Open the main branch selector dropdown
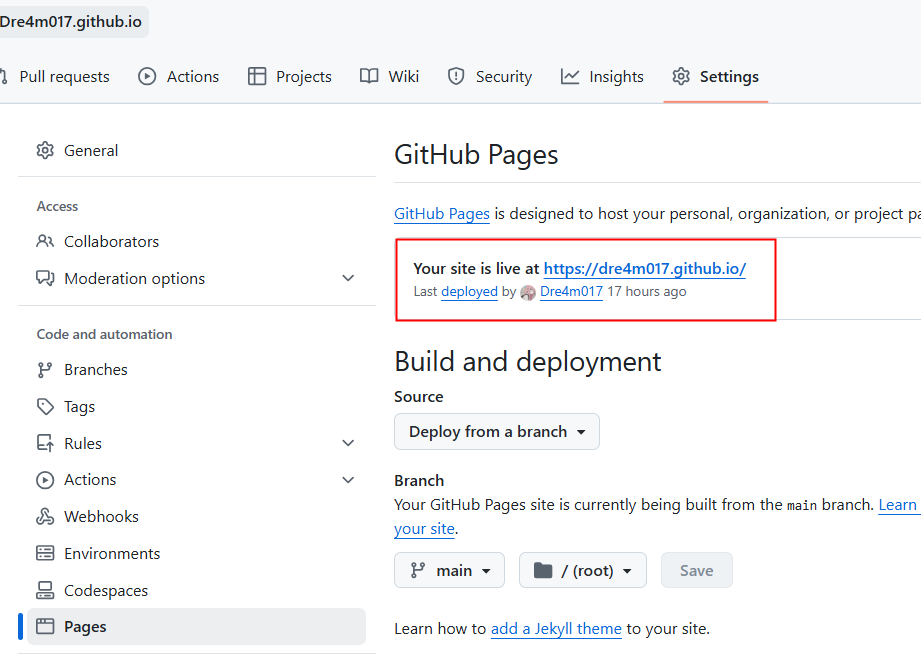 coord(449,570)
